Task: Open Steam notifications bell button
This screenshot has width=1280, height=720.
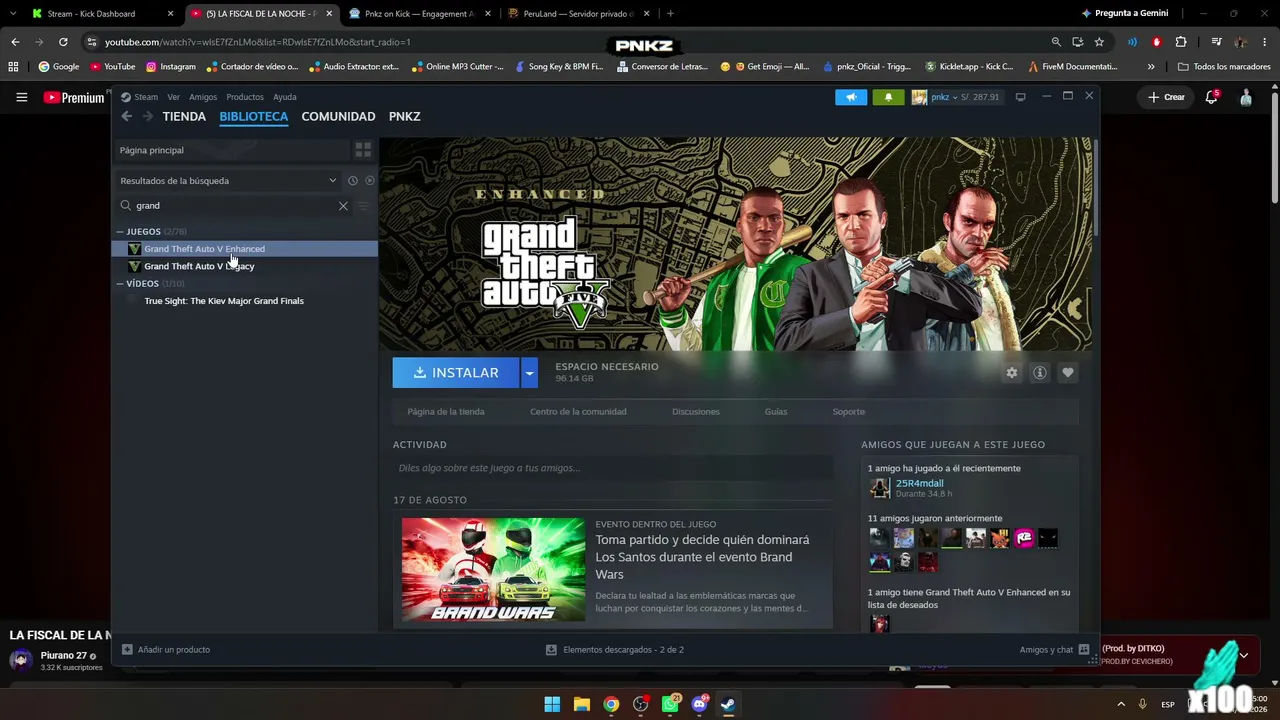Action: click(x=888, y=97)
